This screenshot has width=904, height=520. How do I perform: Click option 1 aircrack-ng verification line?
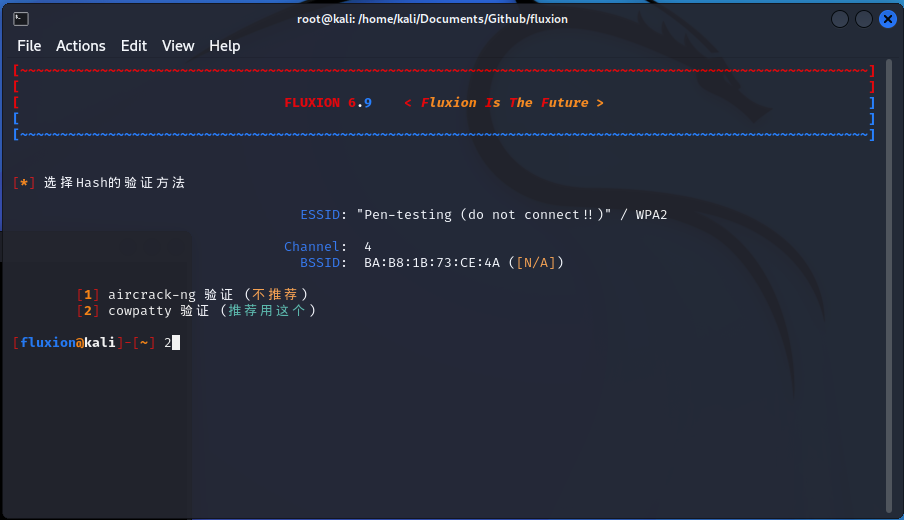(193, 295)
